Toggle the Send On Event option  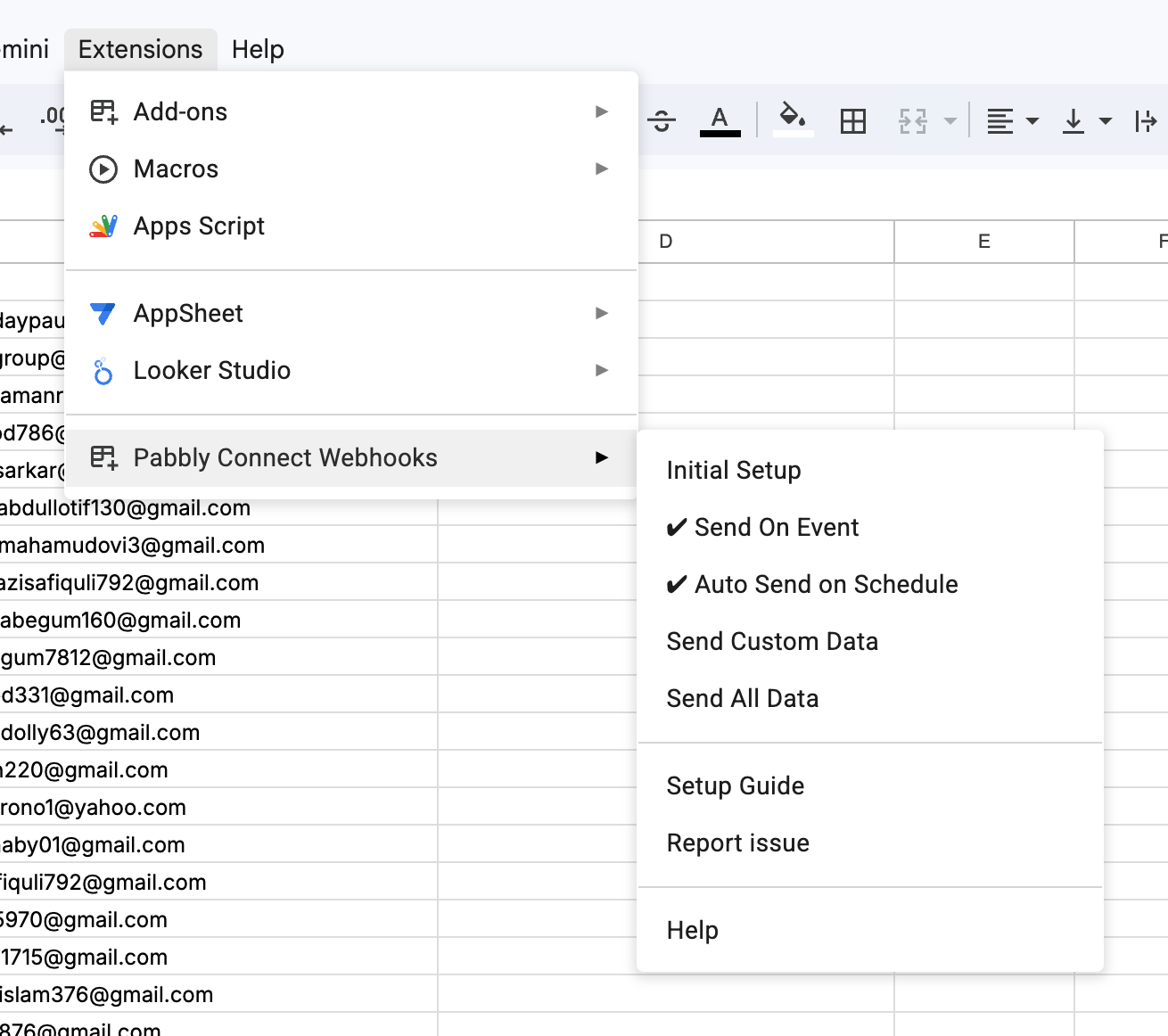point(870,527)
